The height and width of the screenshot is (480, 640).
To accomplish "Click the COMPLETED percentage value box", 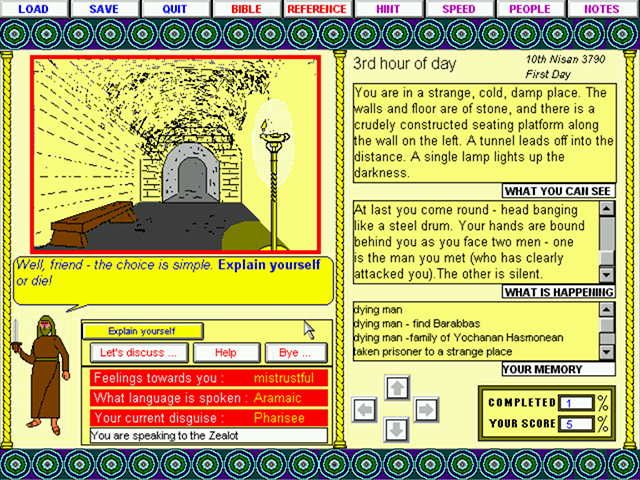I will 576,403.
